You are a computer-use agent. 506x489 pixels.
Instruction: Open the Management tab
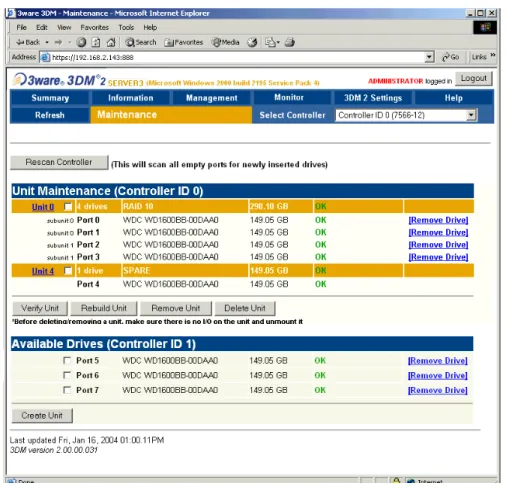point(212,98)
